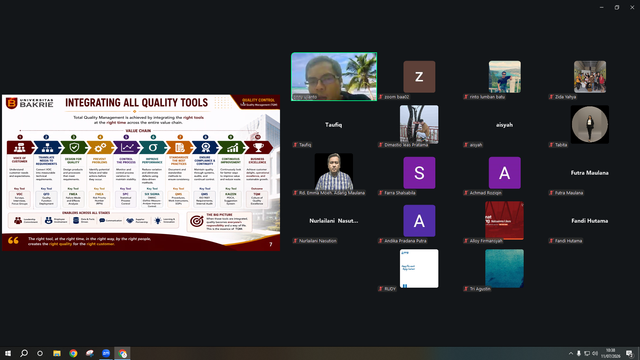Viewport: 640px width, 360px height.
Task: Select Tri Agustin's teal avatar image
Action: (x=504, y=268)
